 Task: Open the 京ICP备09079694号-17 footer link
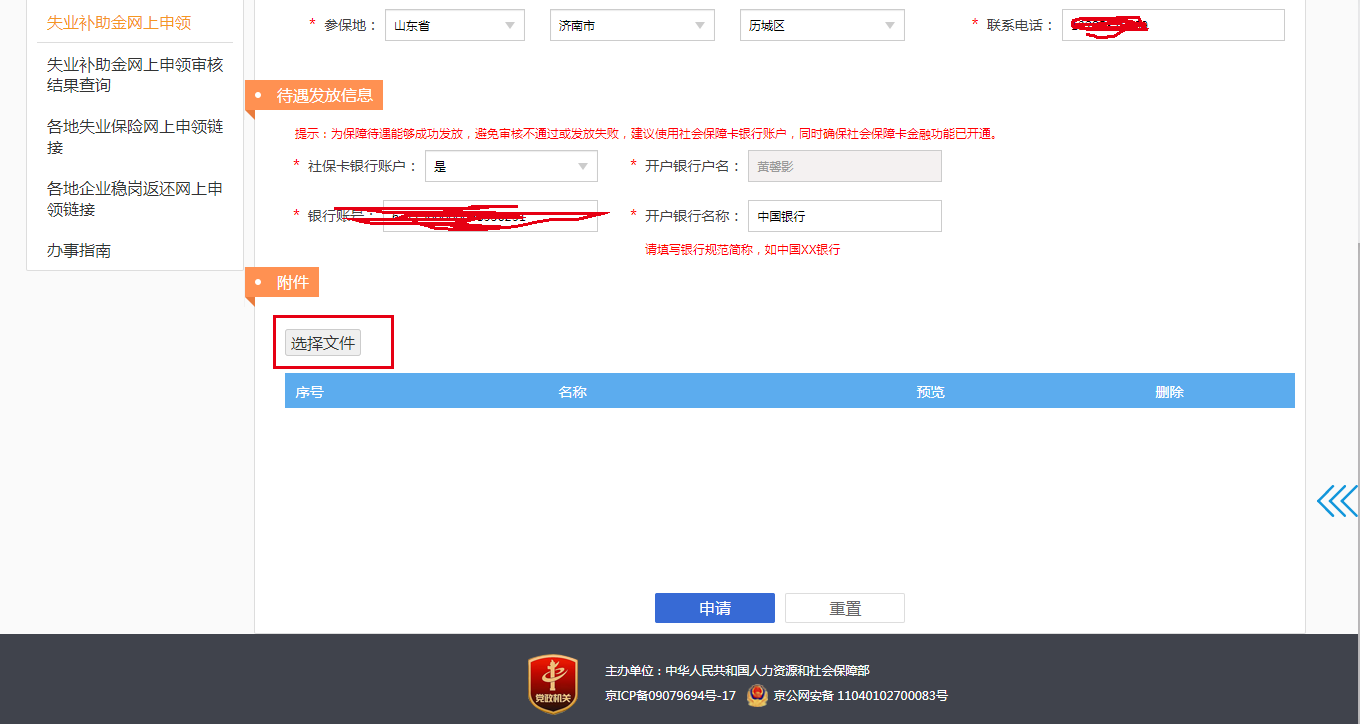tap(670, 695)
